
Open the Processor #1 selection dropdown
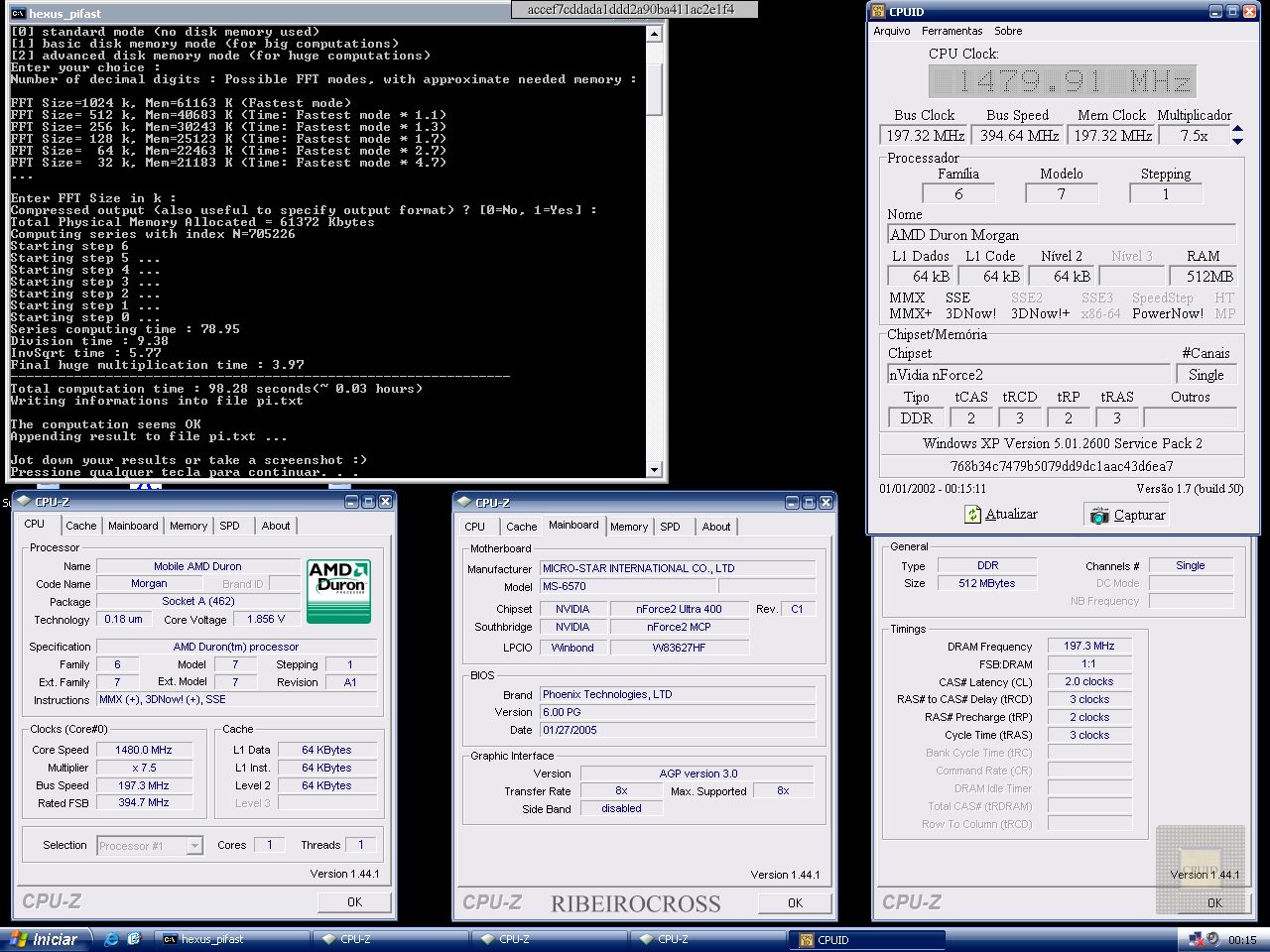click(x=194, y=846)
